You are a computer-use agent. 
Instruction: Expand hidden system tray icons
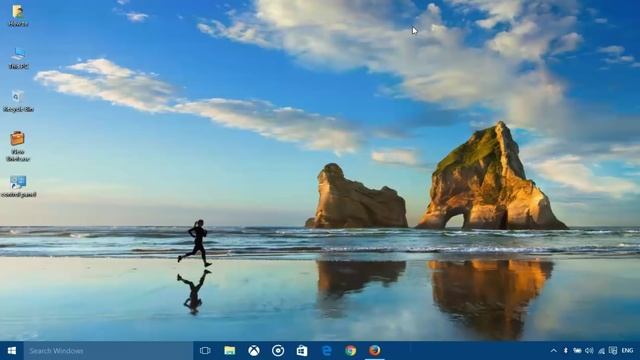point(553,351)
